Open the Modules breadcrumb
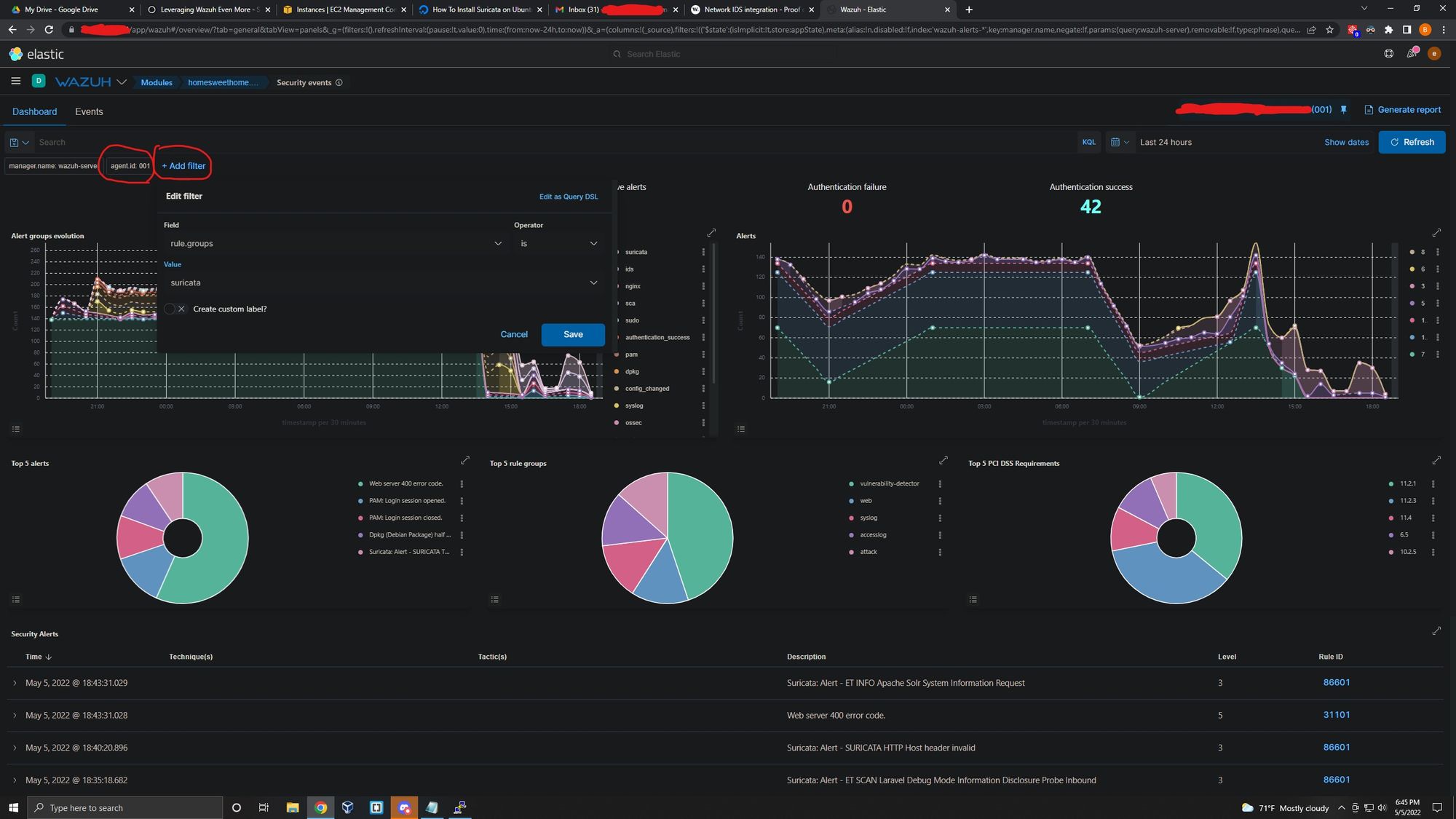 coord(157,82)
